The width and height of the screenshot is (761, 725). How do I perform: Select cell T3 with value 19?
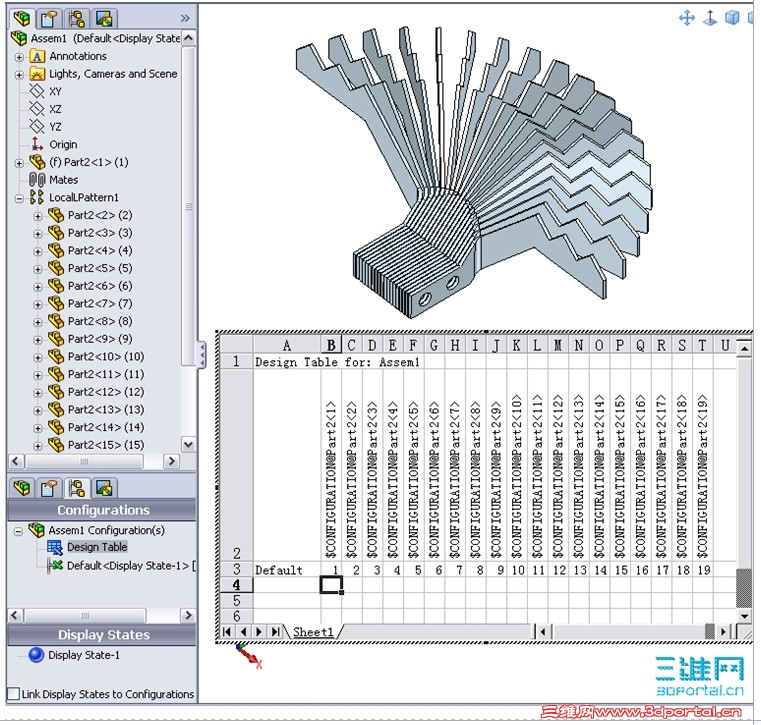coord(703,570)
